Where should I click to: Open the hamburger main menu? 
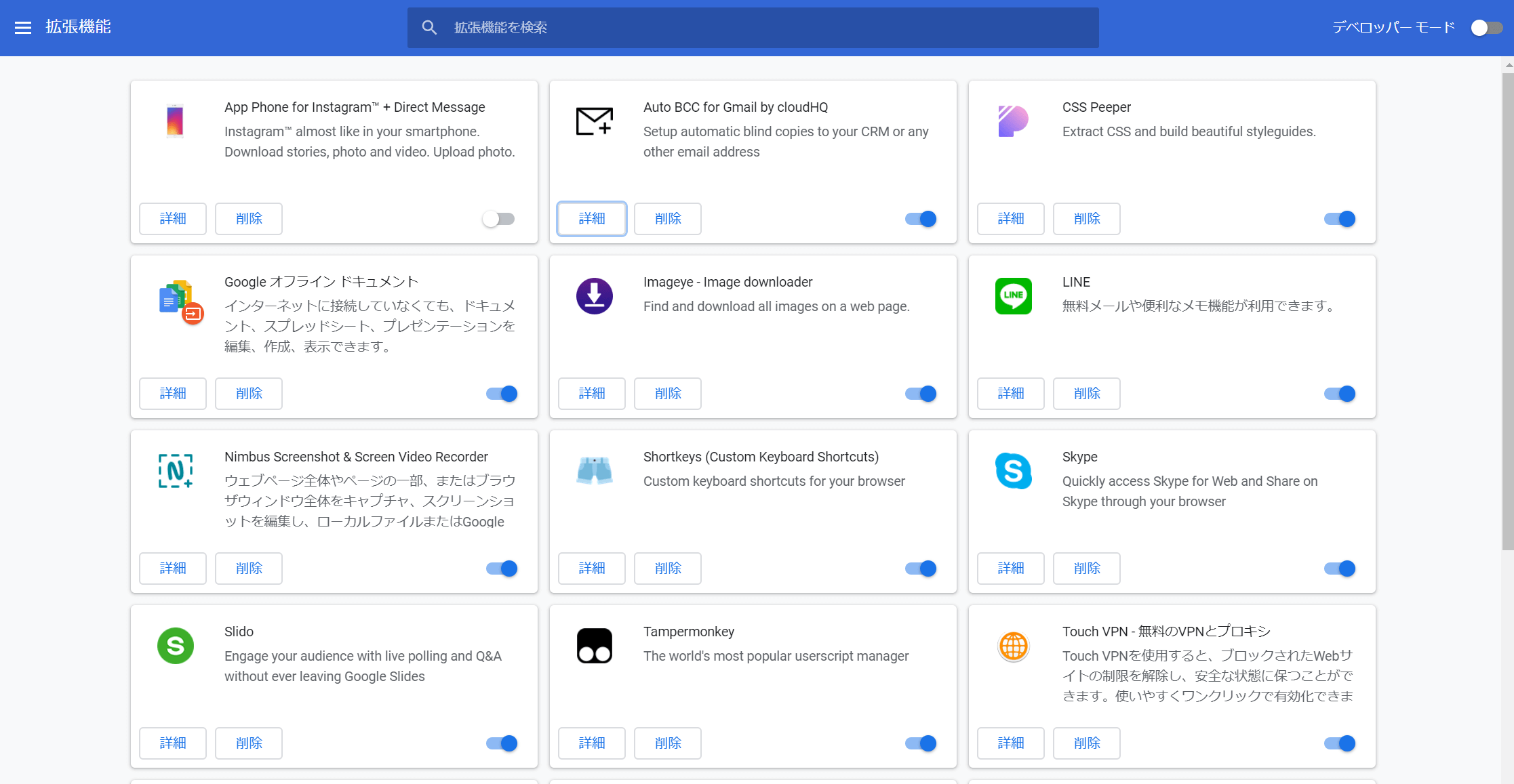(x=23, y=27)
